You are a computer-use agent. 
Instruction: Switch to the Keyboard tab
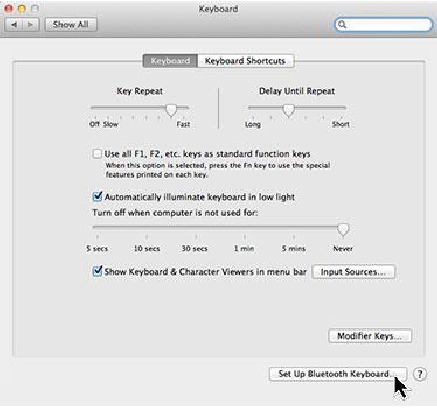tap(170, 61)
